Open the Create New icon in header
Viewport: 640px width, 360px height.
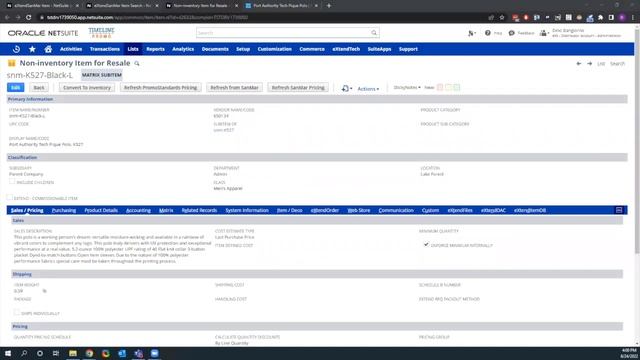[x=471, y=33]
